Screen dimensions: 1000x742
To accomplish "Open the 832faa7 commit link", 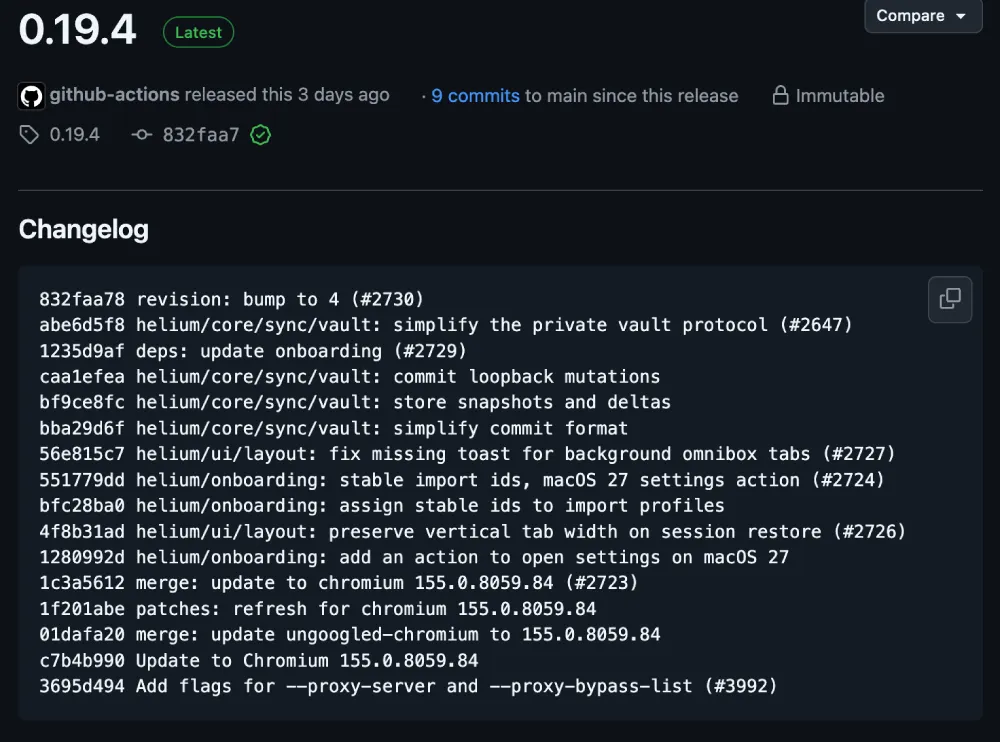I will coord(200,135).
